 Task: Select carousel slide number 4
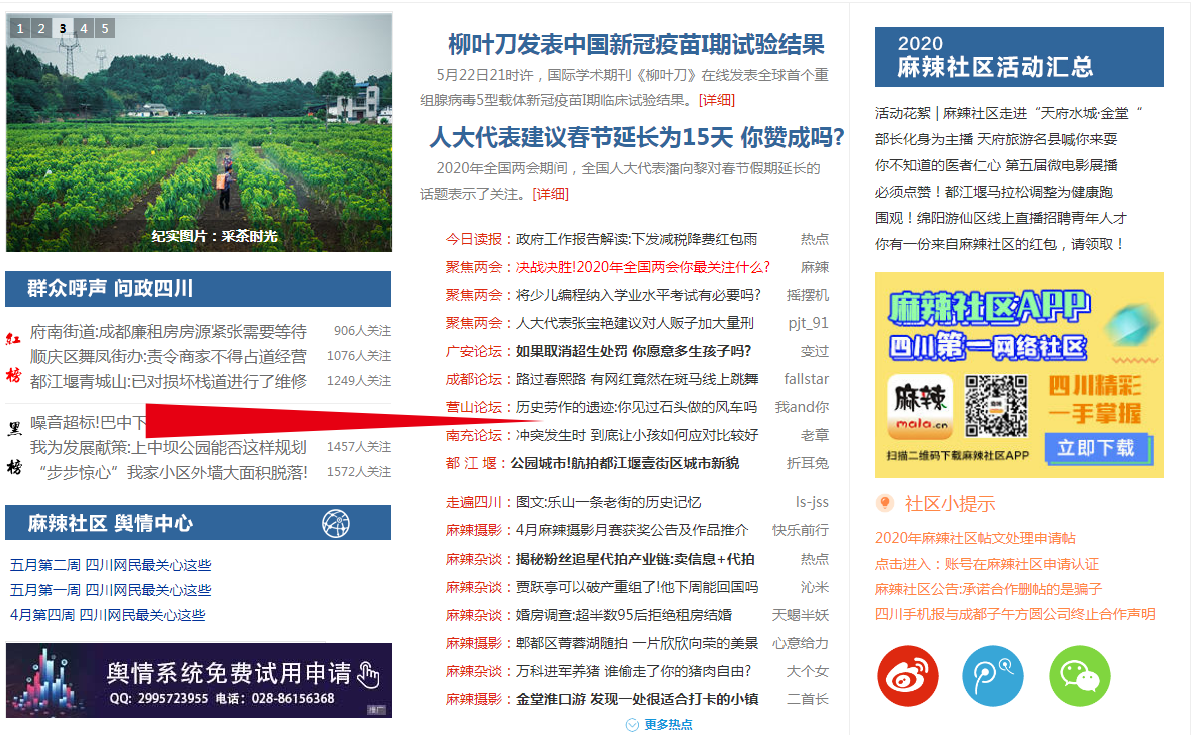click(x=83, y=28)
